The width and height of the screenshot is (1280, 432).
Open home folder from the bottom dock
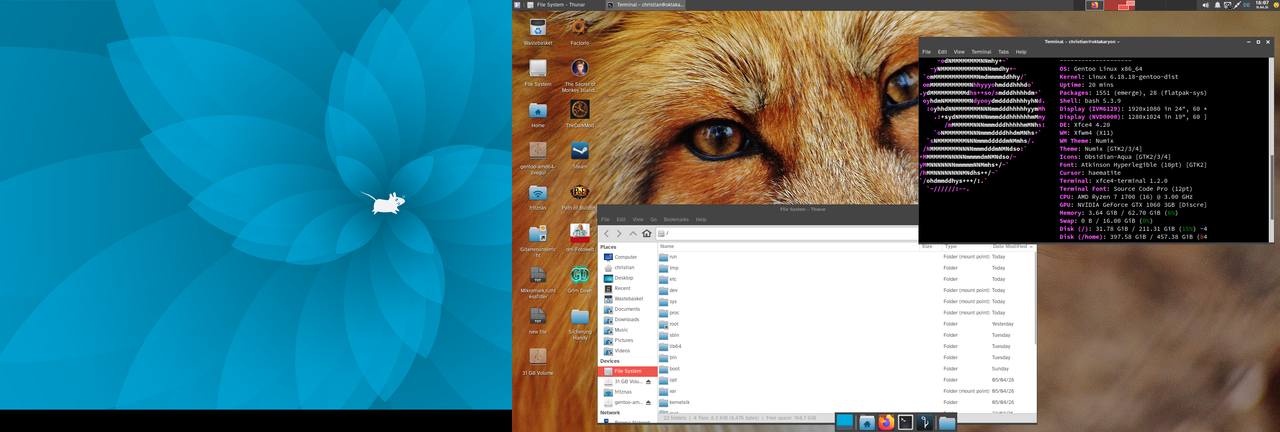[867, 422]
